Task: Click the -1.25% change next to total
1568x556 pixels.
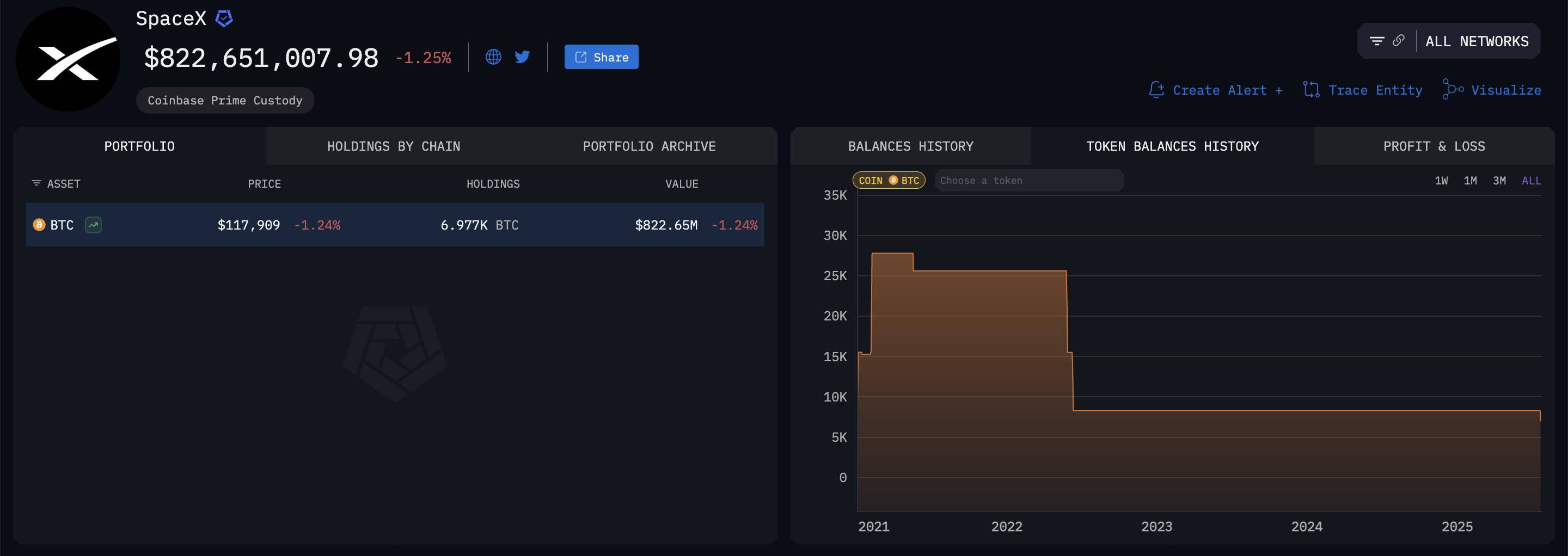Action: tap(423, 58)
